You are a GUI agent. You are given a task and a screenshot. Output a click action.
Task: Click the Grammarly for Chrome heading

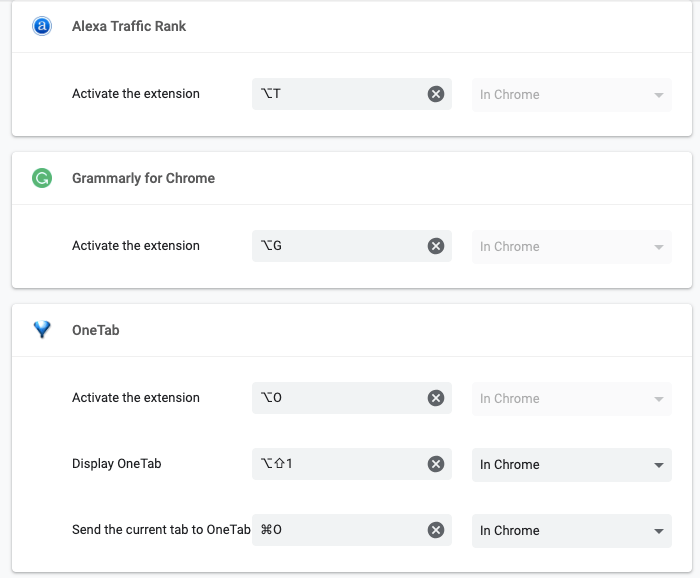point(143,178)
